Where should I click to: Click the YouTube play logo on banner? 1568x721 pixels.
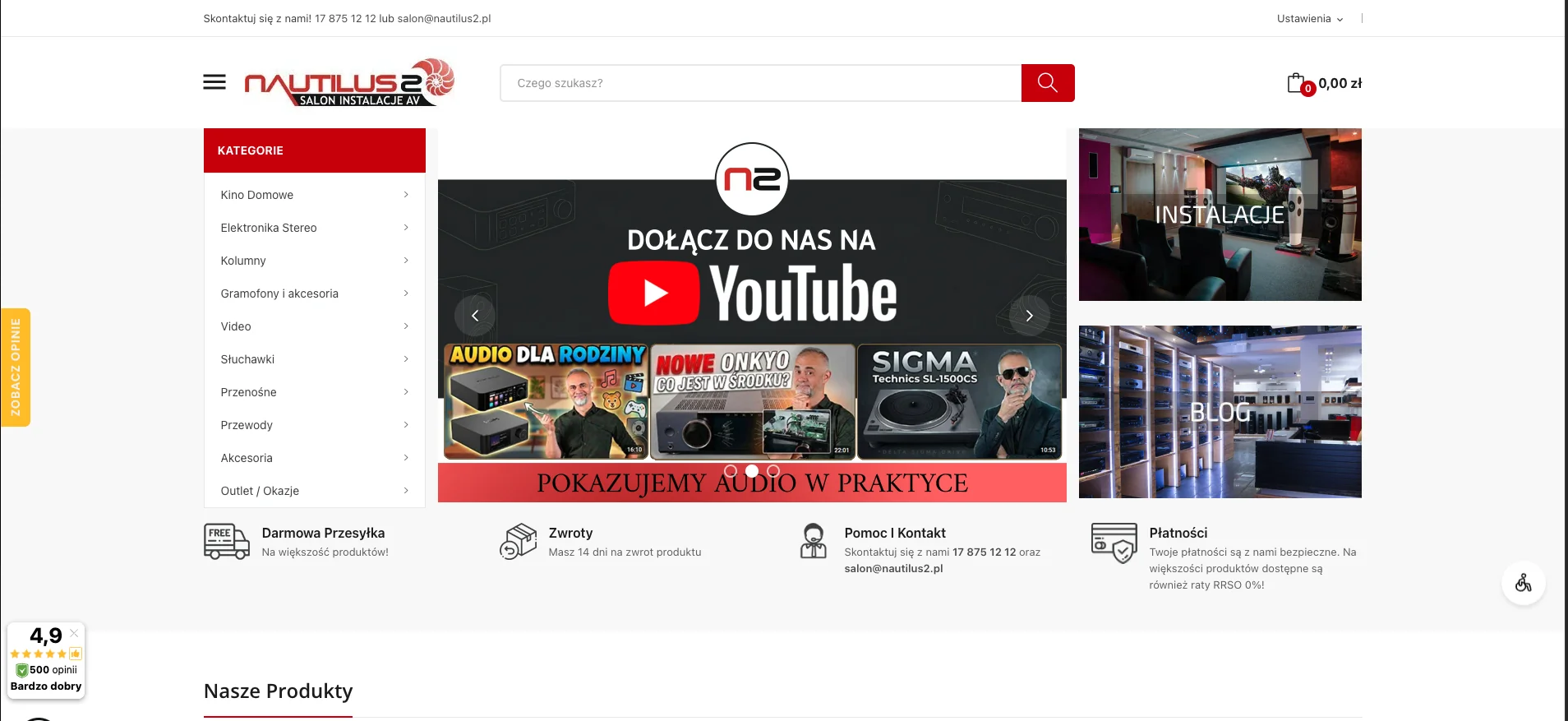(654, 293)
